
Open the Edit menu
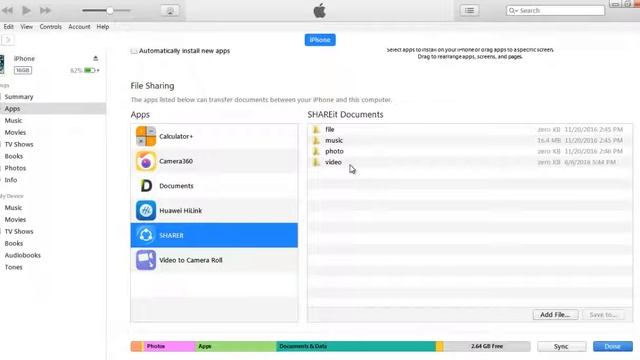tap(9, 27)
